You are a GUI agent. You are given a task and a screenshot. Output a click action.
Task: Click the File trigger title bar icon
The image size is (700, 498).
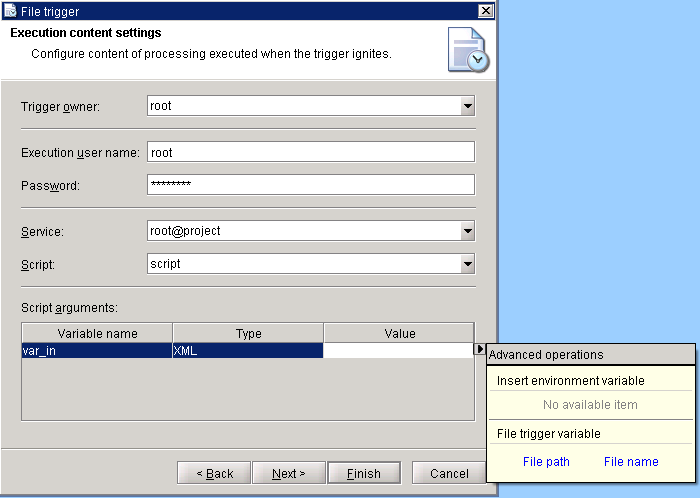tap(10, 11)
